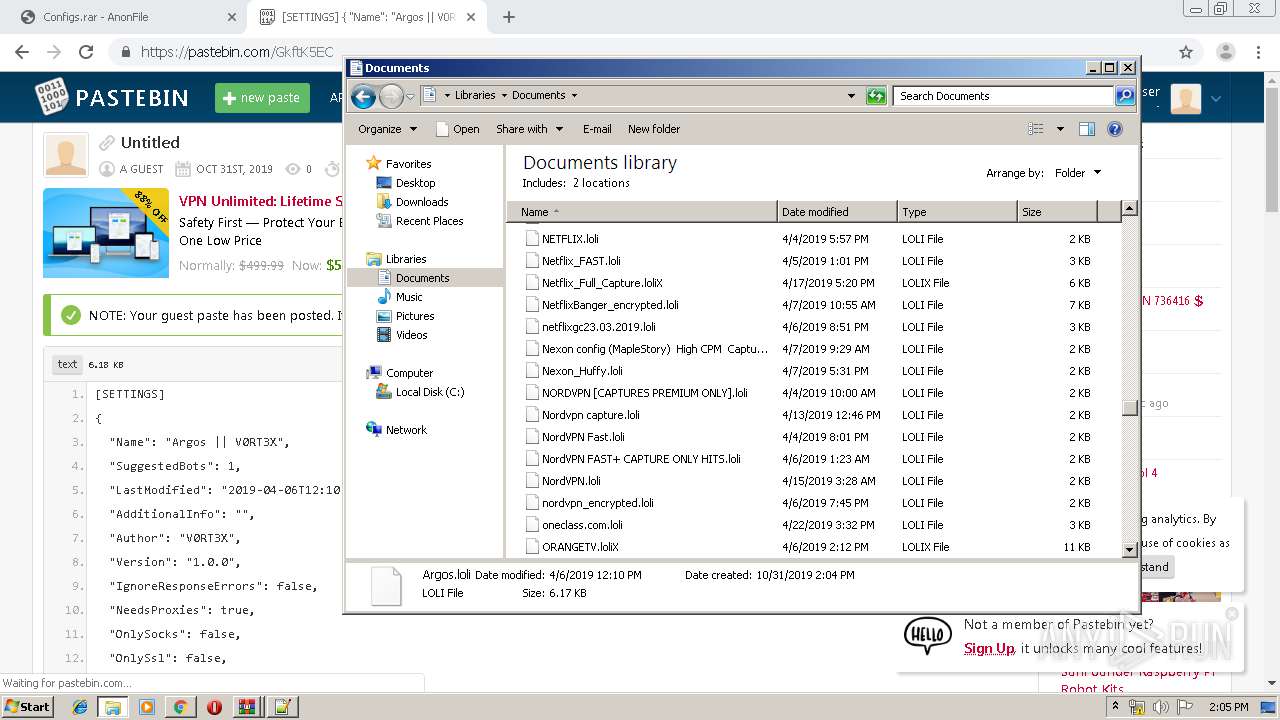1280x720 pixels.
Task: Sort files by Size column
Action: [1057, 212]
